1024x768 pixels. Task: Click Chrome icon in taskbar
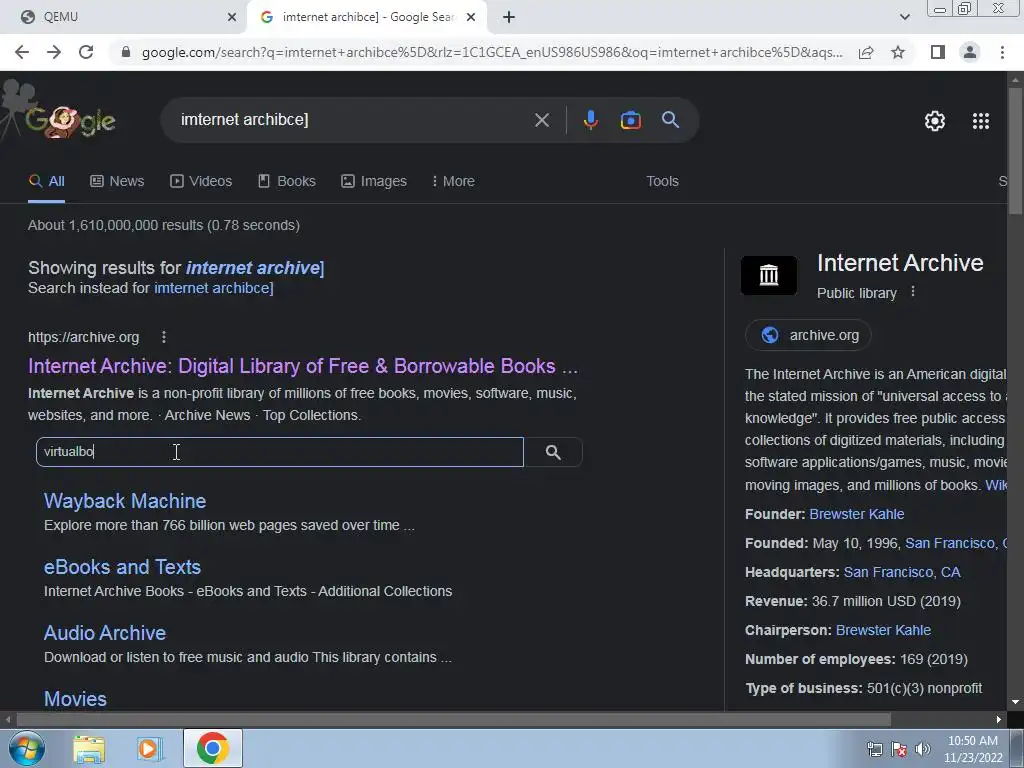212,748
